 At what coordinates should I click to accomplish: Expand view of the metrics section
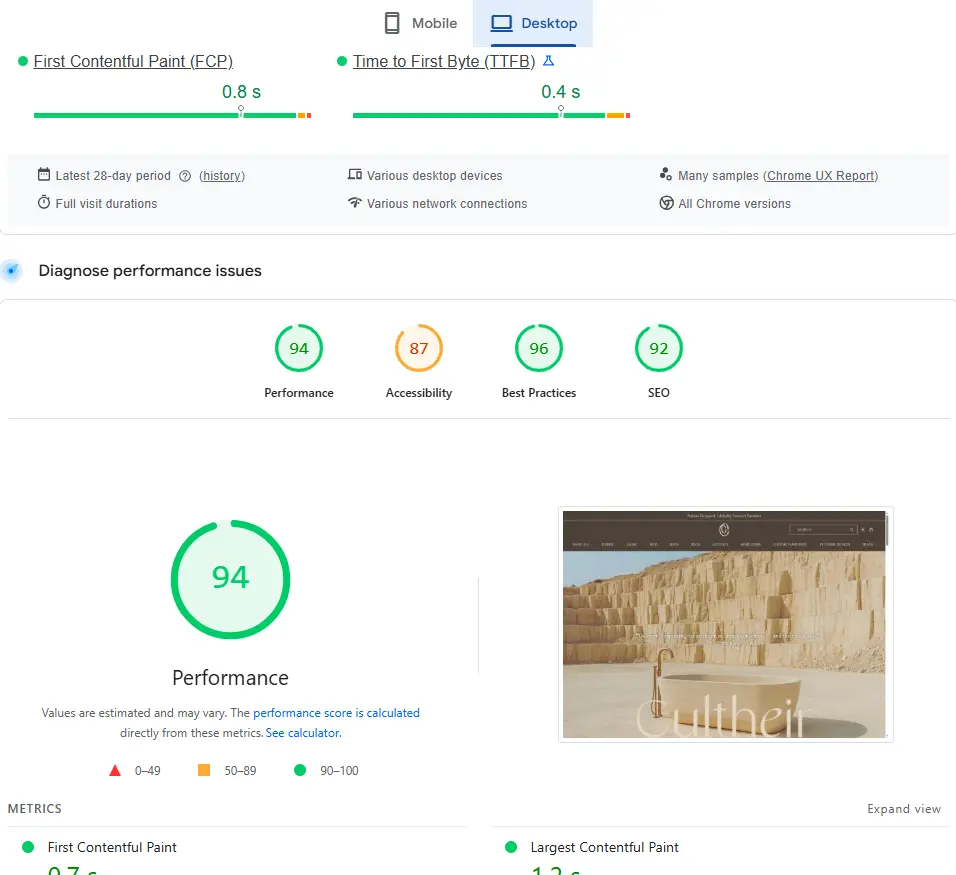pyautogui.click(x=904, y=809)
